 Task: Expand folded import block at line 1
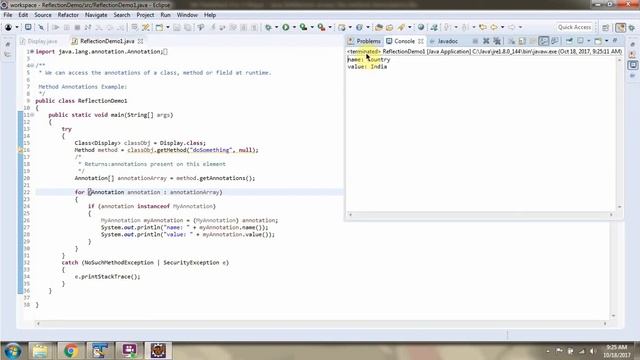tap(32, 52)
